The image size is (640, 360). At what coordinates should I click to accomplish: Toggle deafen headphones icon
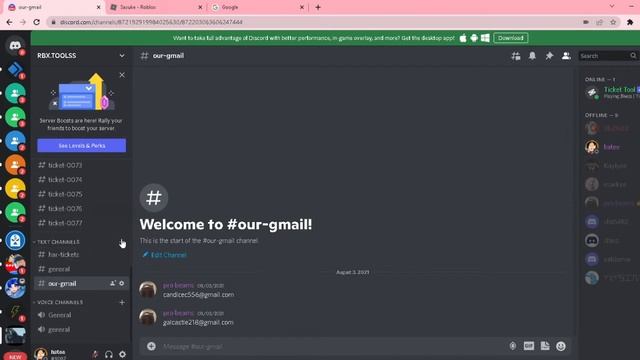click(x=109, y=354)
